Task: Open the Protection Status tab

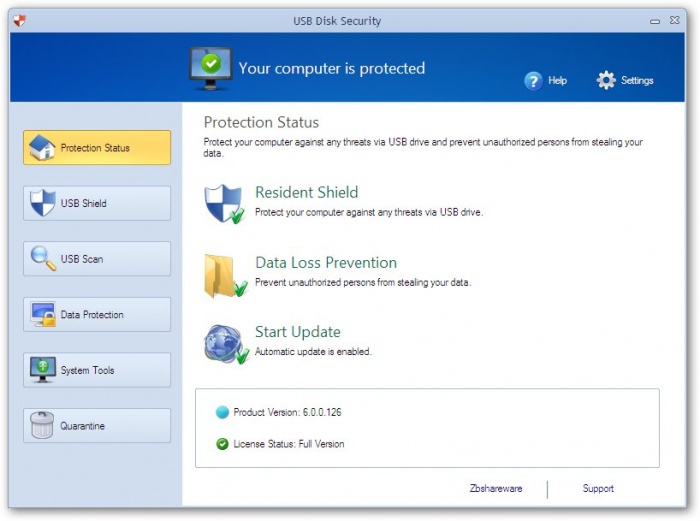Action: pyautogui.click(x=97, y=148)
